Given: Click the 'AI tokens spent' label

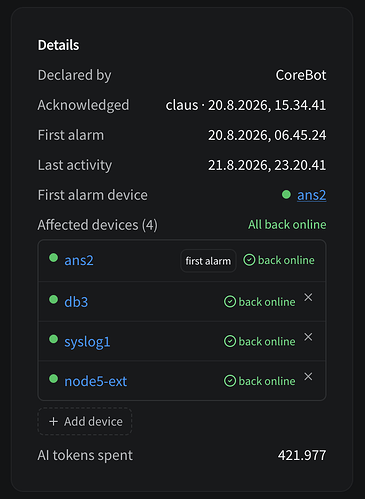Looking at the screenshot, I should [x=85, y=455].
